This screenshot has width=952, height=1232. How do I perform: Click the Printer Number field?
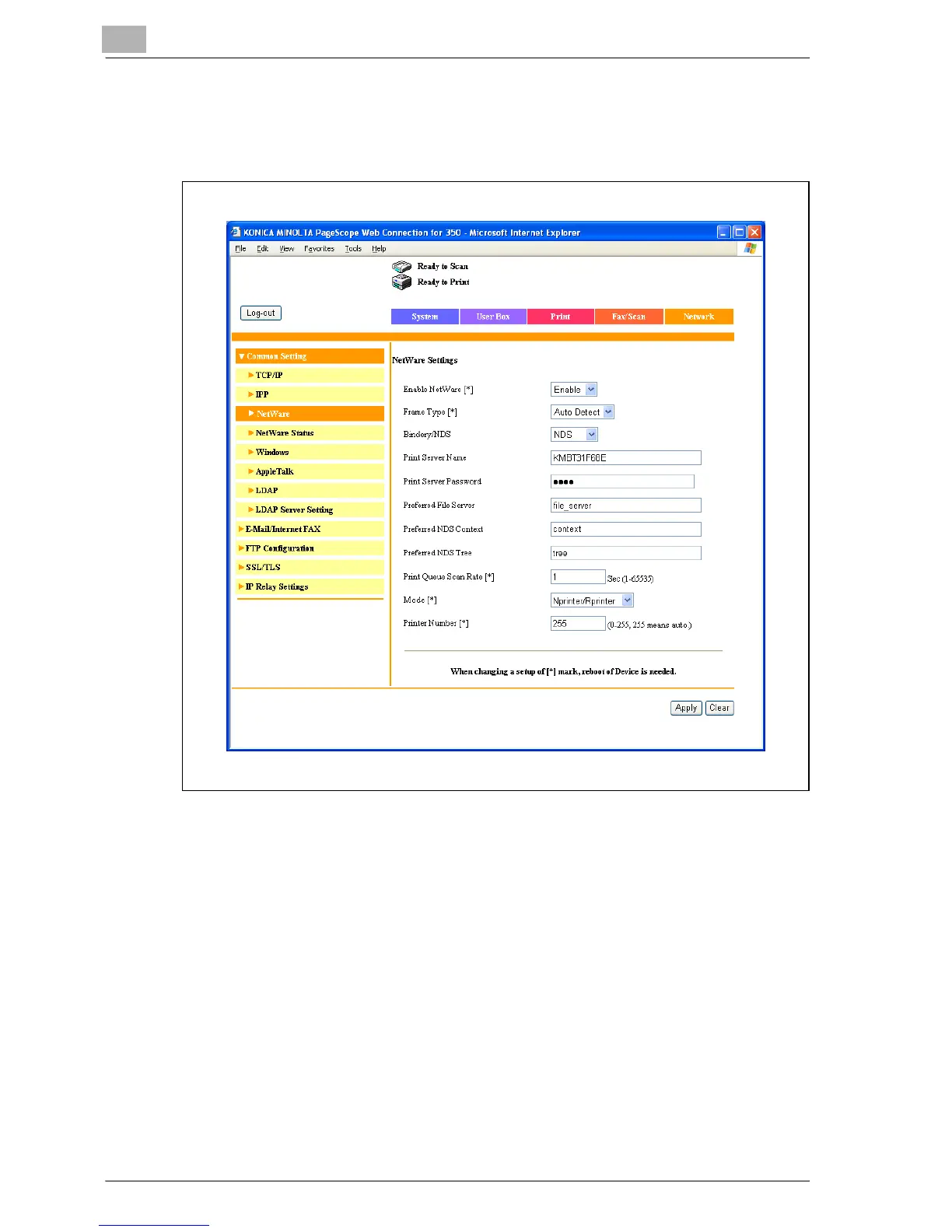pos(578,623)
